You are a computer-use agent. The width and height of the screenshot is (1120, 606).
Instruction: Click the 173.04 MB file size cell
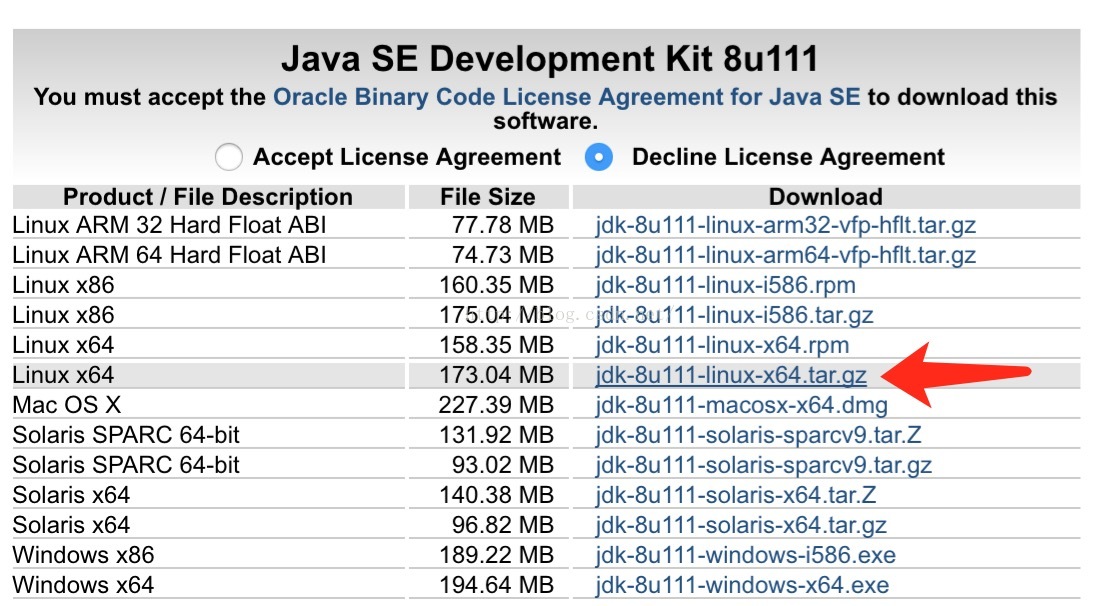496,375
